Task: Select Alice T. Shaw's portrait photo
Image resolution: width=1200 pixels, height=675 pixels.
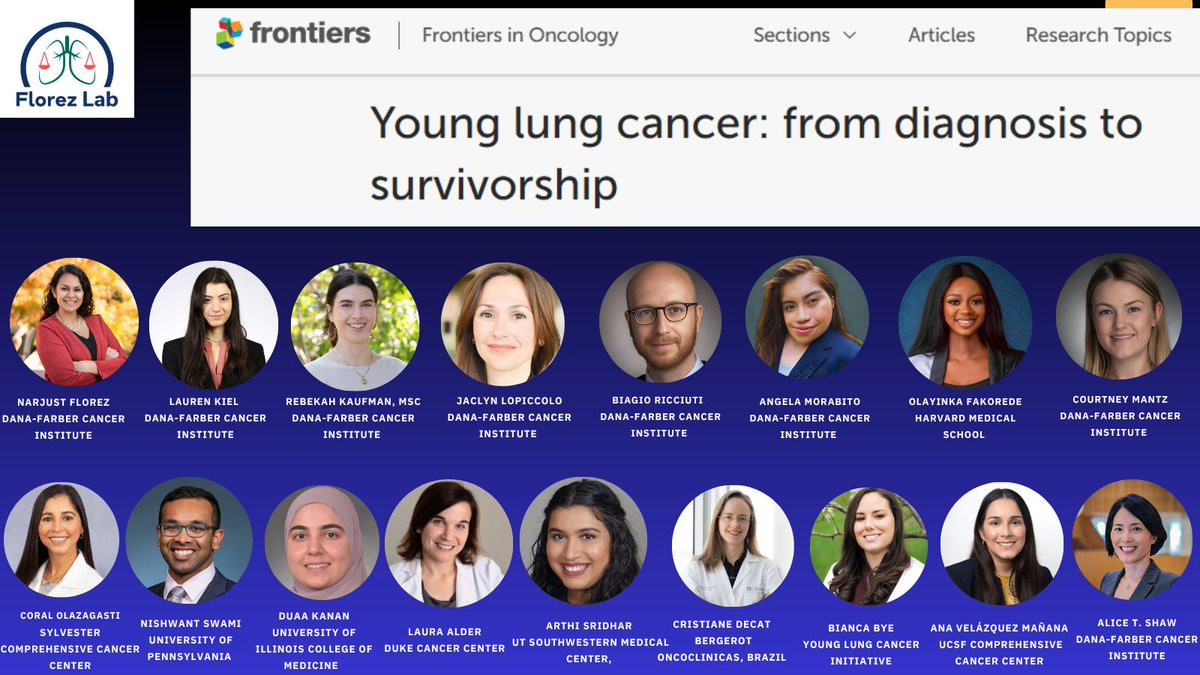Action: 1132,540
